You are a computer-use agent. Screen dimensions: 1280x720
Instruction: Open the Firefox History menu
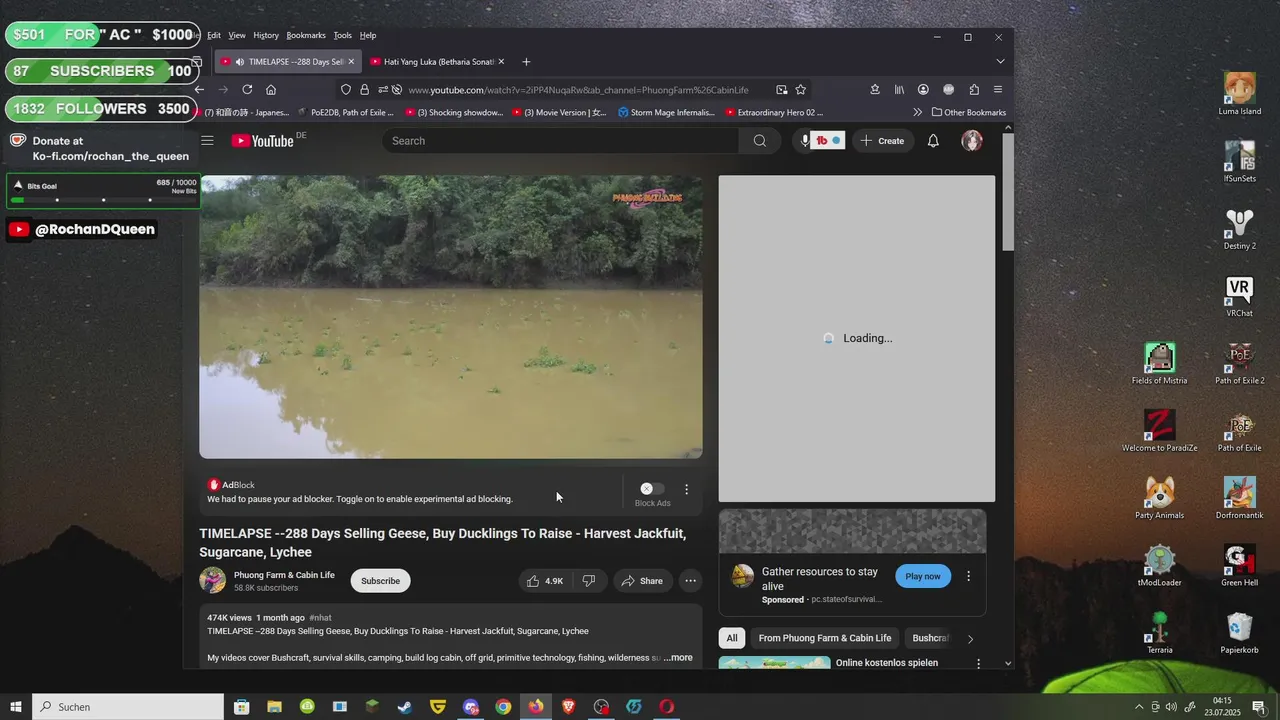pos(266,35)
